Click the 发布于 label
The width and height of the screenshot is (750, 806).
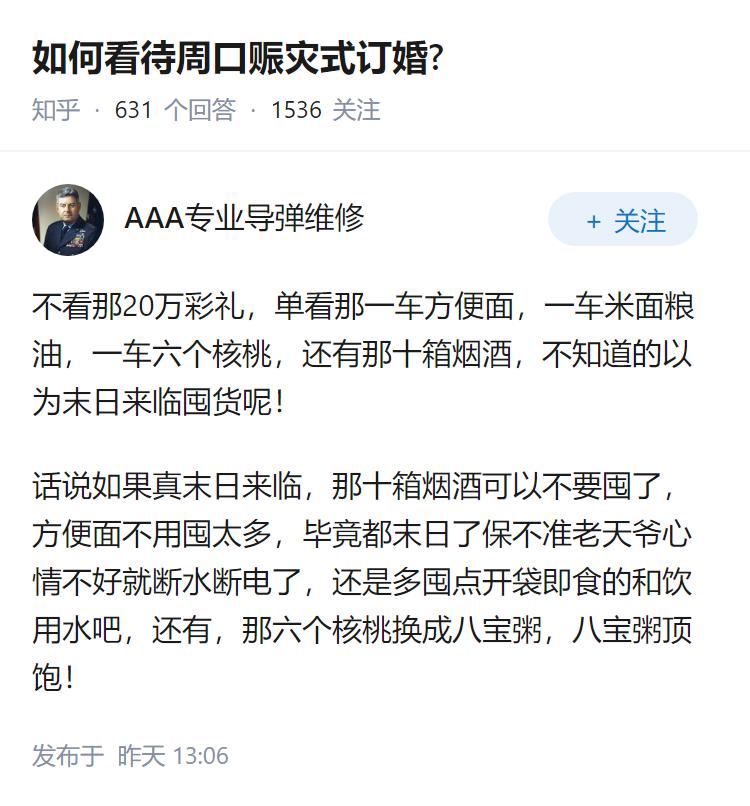(67, 756)
